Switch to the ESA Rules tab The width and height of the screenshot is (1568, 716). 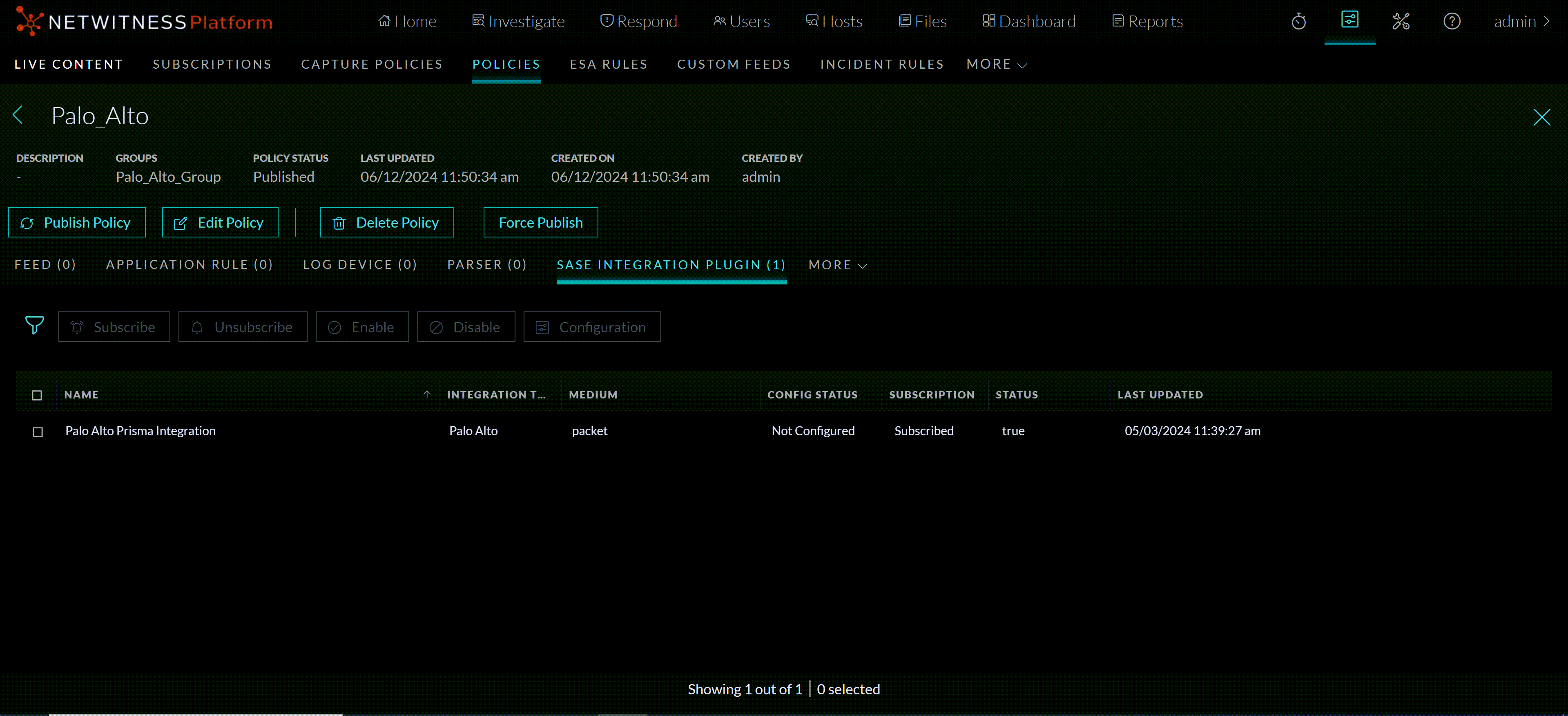coord(608,65)
